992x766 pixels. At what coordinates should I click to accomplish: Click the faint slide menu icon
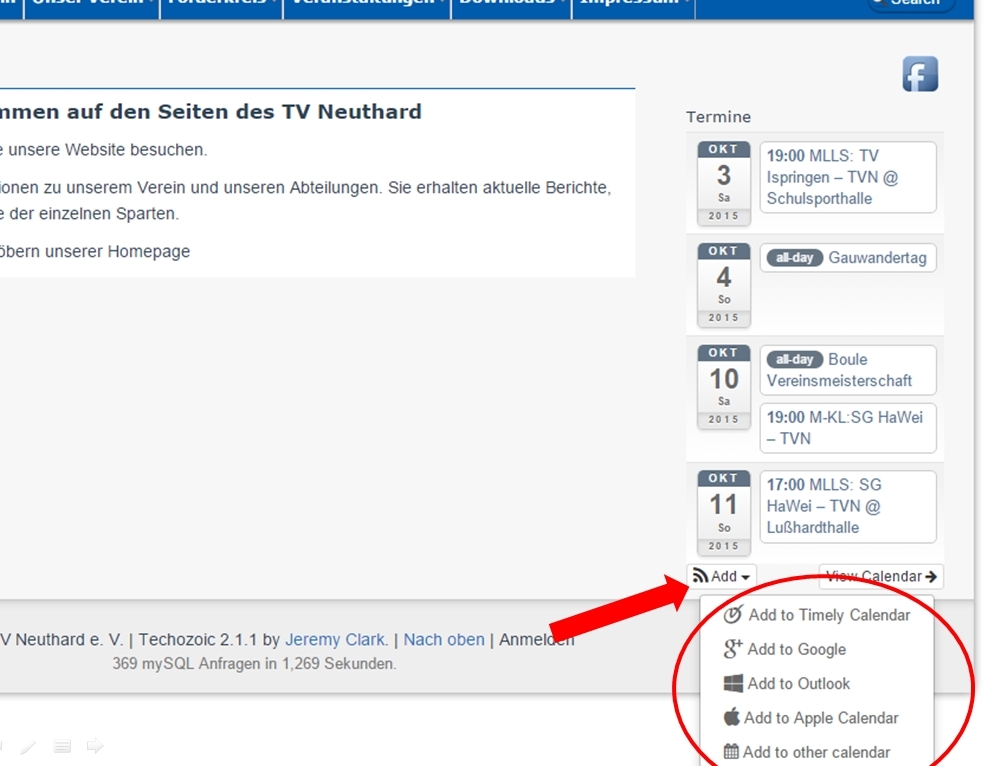tap(62, 746)
